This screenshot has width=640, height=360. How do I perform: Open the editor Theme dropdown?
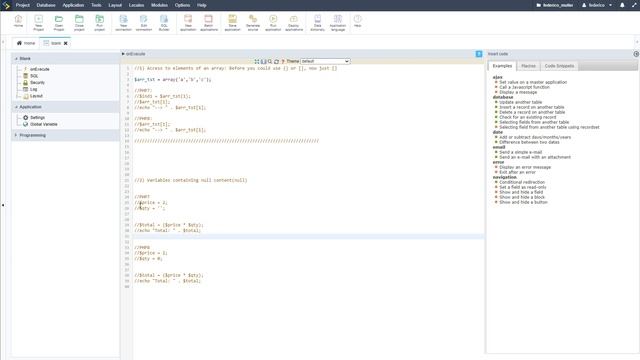point(325,61)
